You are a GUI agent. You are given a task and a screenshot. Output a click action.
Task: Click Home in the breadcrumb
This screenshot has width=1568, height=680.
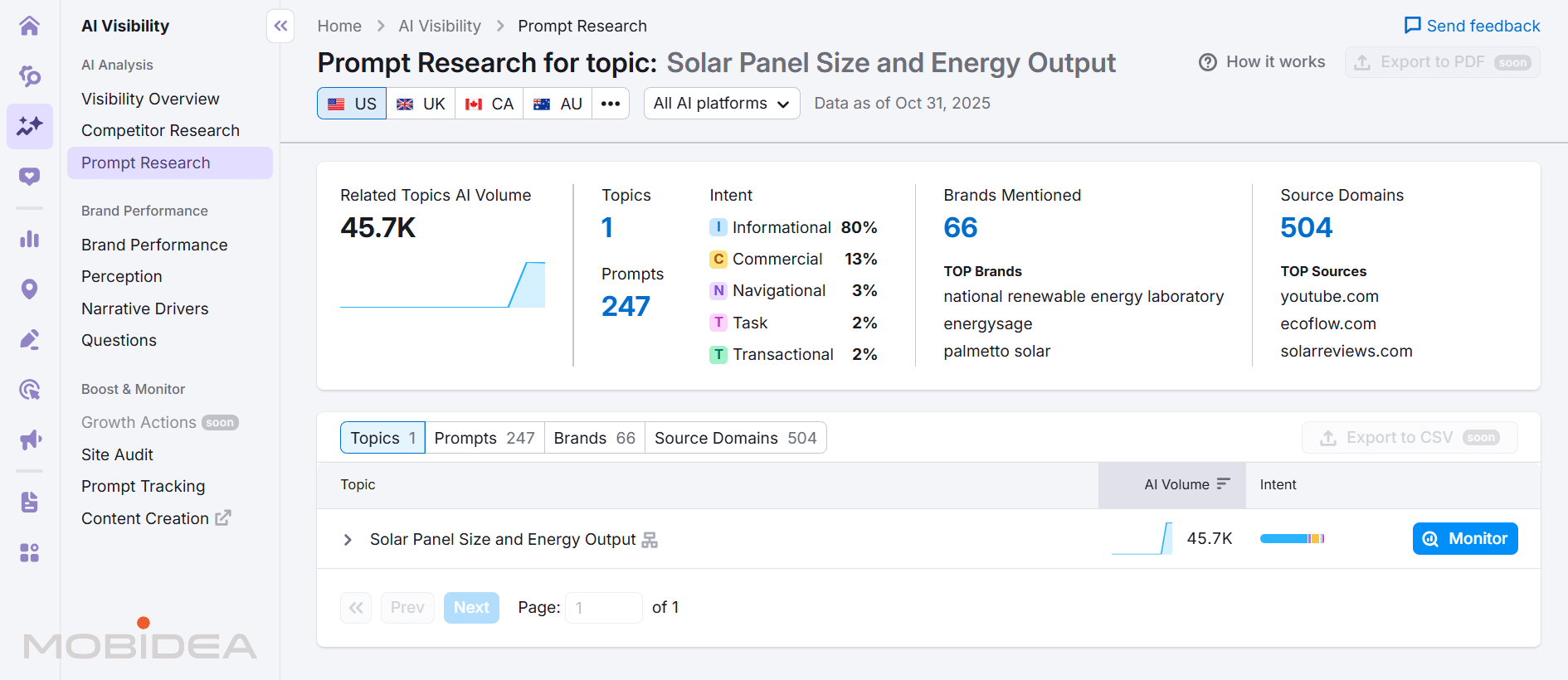pos(339,26)
